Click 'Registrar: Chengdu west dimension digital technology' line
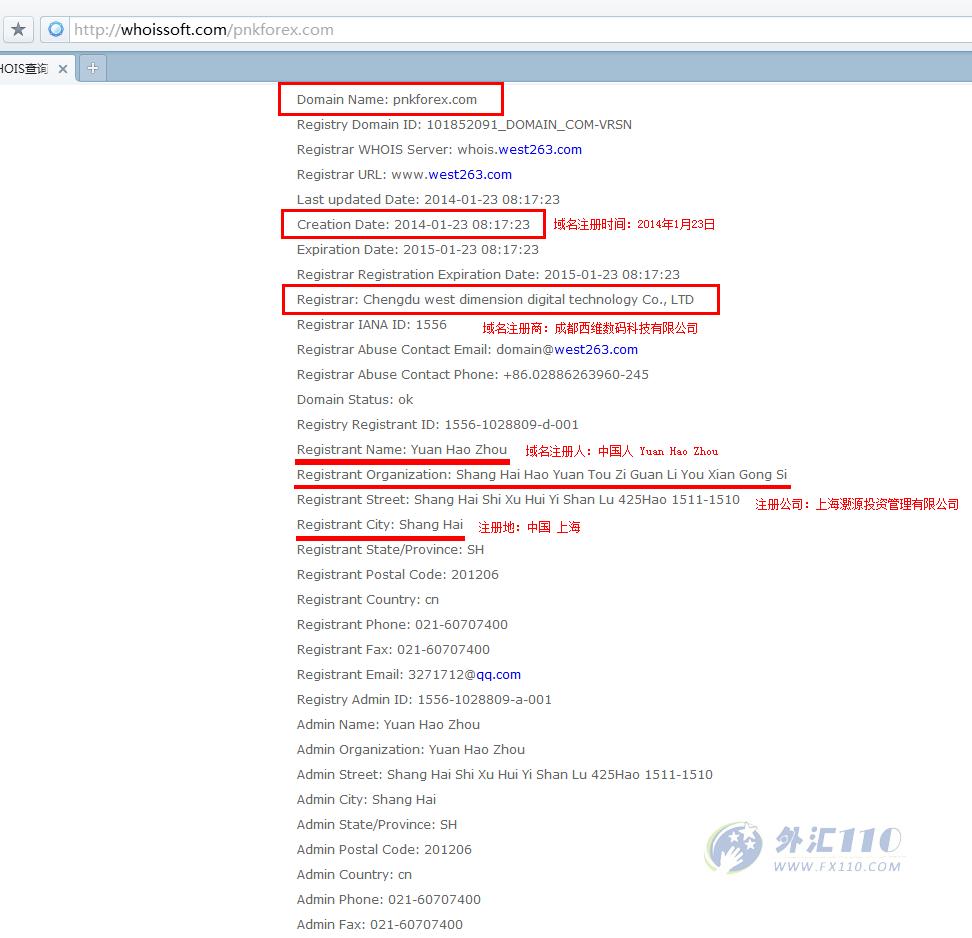Screen dimensions: 972x938 [x=495, y=299]
